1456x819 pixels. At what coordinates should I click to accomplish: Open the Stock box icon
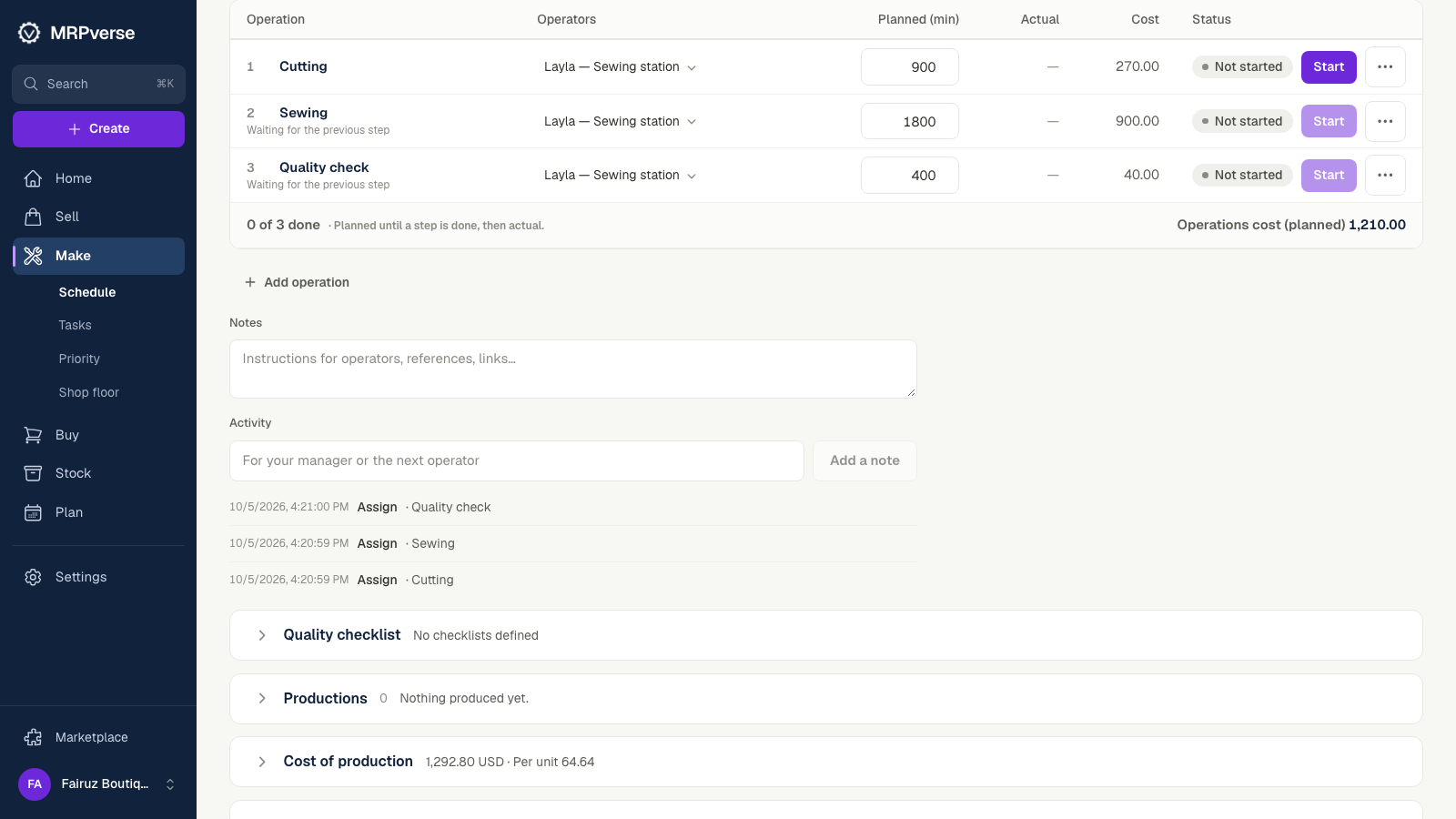33,473
